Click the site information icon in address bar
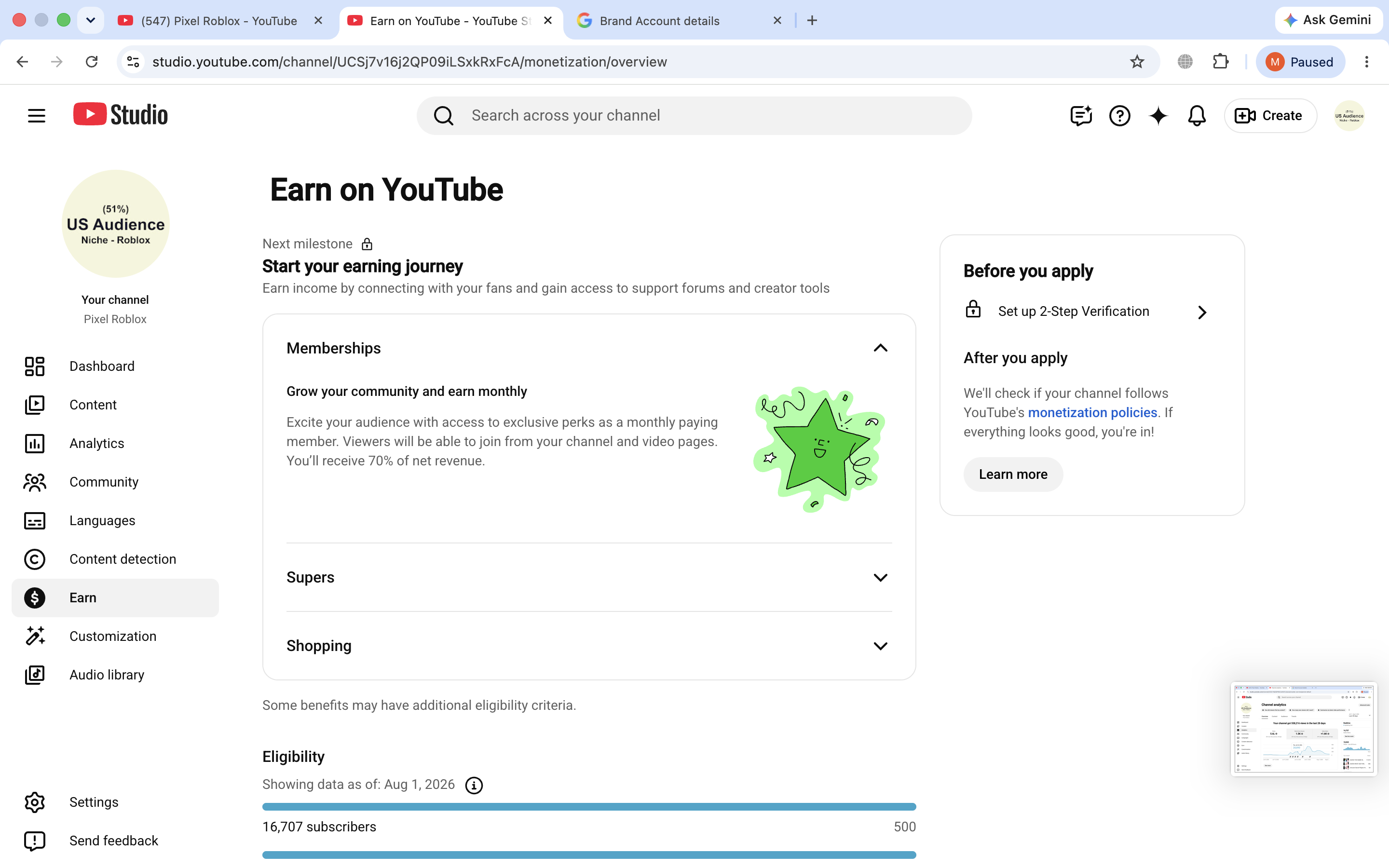This screenshot has width=1389, height=868. (133, 61)
